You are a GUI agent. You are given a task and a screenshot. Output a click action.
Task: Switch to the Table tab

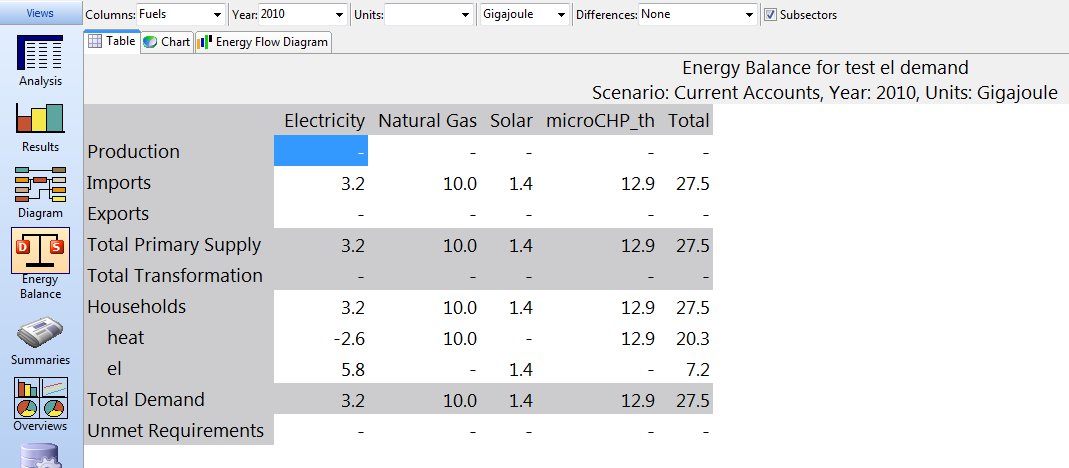[x=112, y=42]
